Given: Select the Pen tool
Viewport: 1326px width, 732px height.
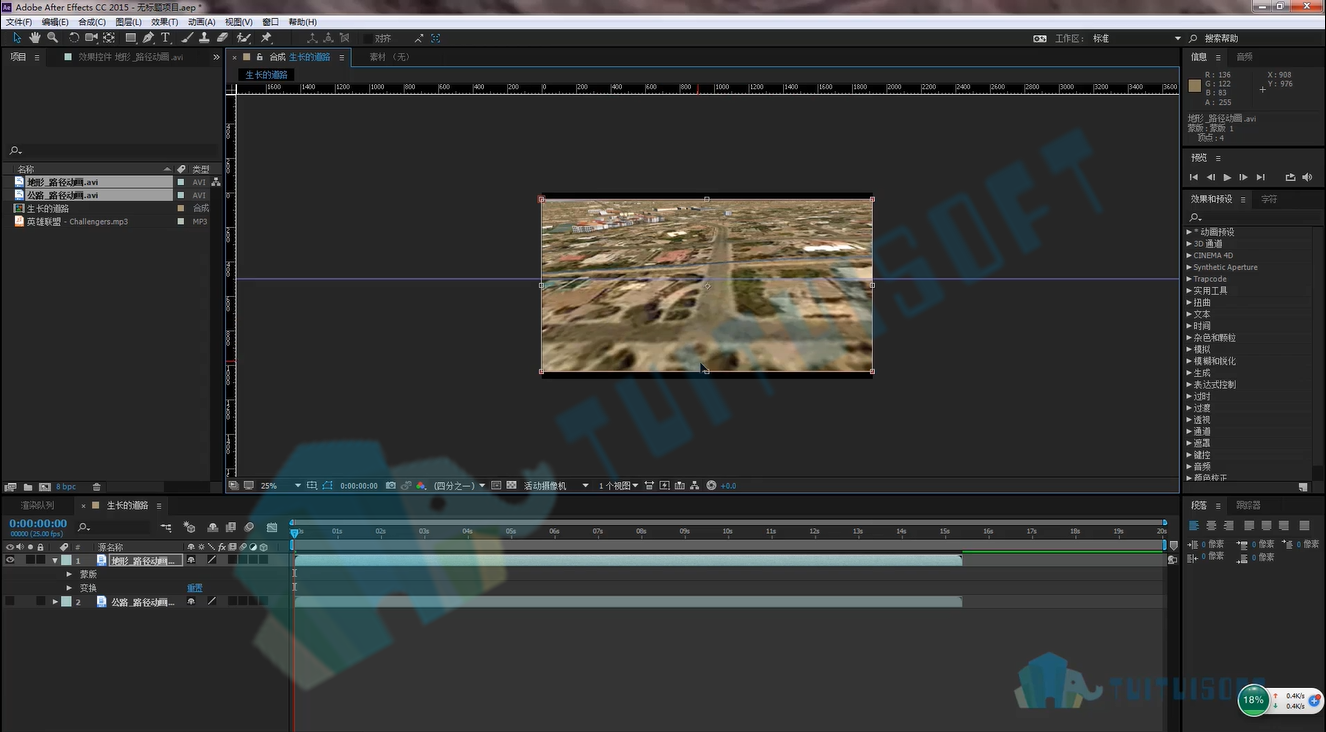Looking at the screenshot, I should pos(148,38).
